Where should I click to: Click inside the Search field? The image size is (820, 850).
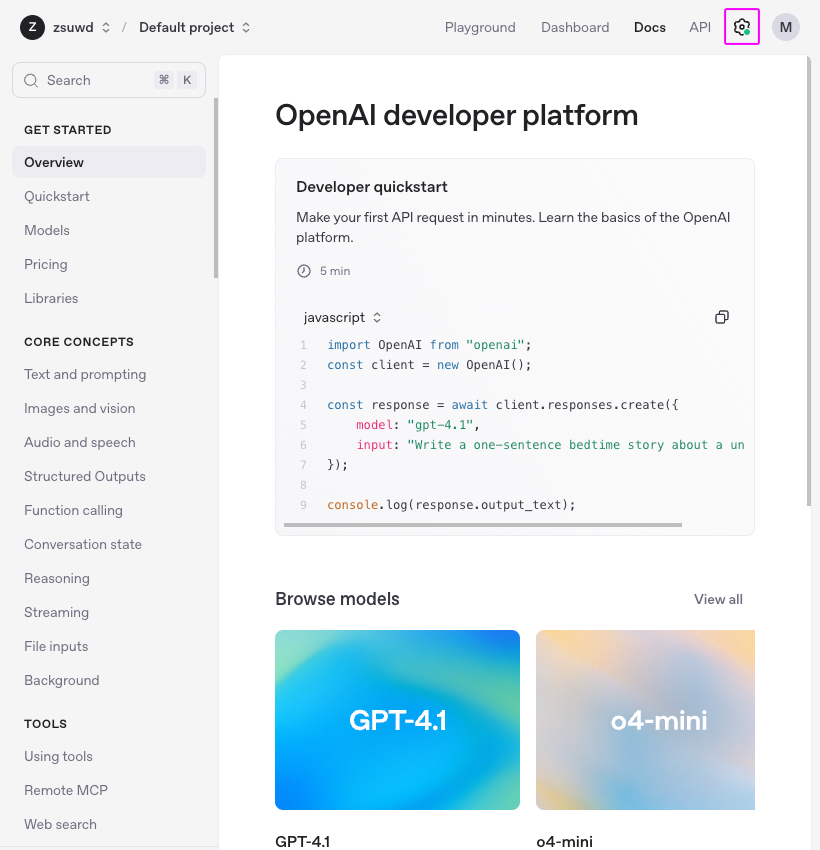click(95, 80)
